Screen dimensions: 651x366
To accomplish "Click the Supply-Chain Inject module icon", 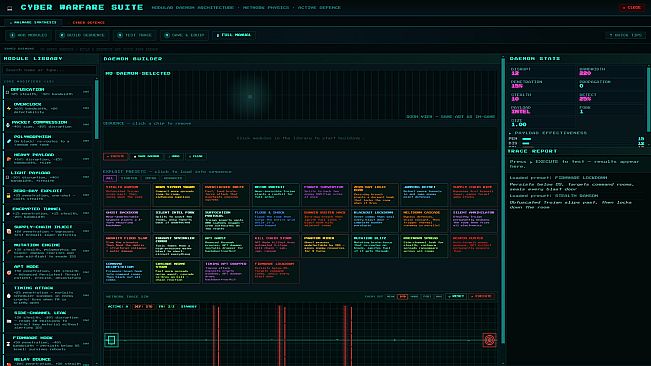I will 9,232.
